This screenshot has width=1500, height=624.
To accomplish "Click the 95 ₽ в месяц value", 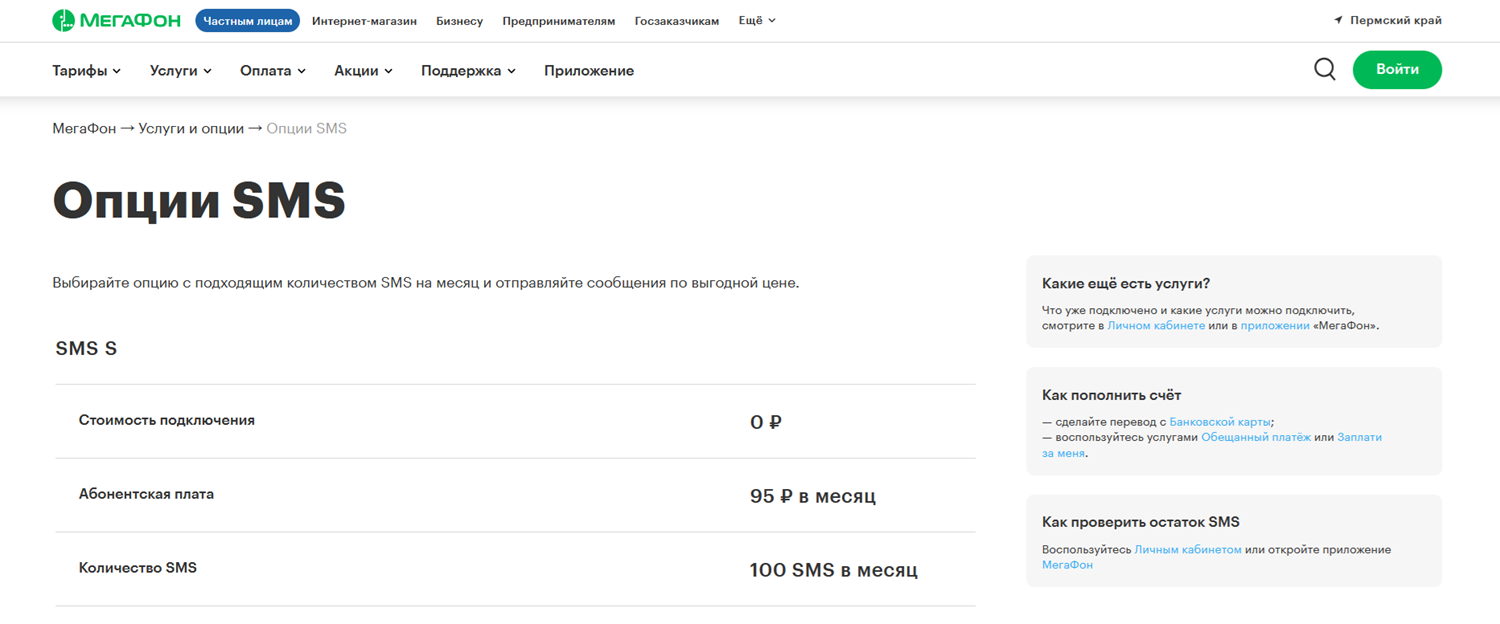I will [813, 496].
